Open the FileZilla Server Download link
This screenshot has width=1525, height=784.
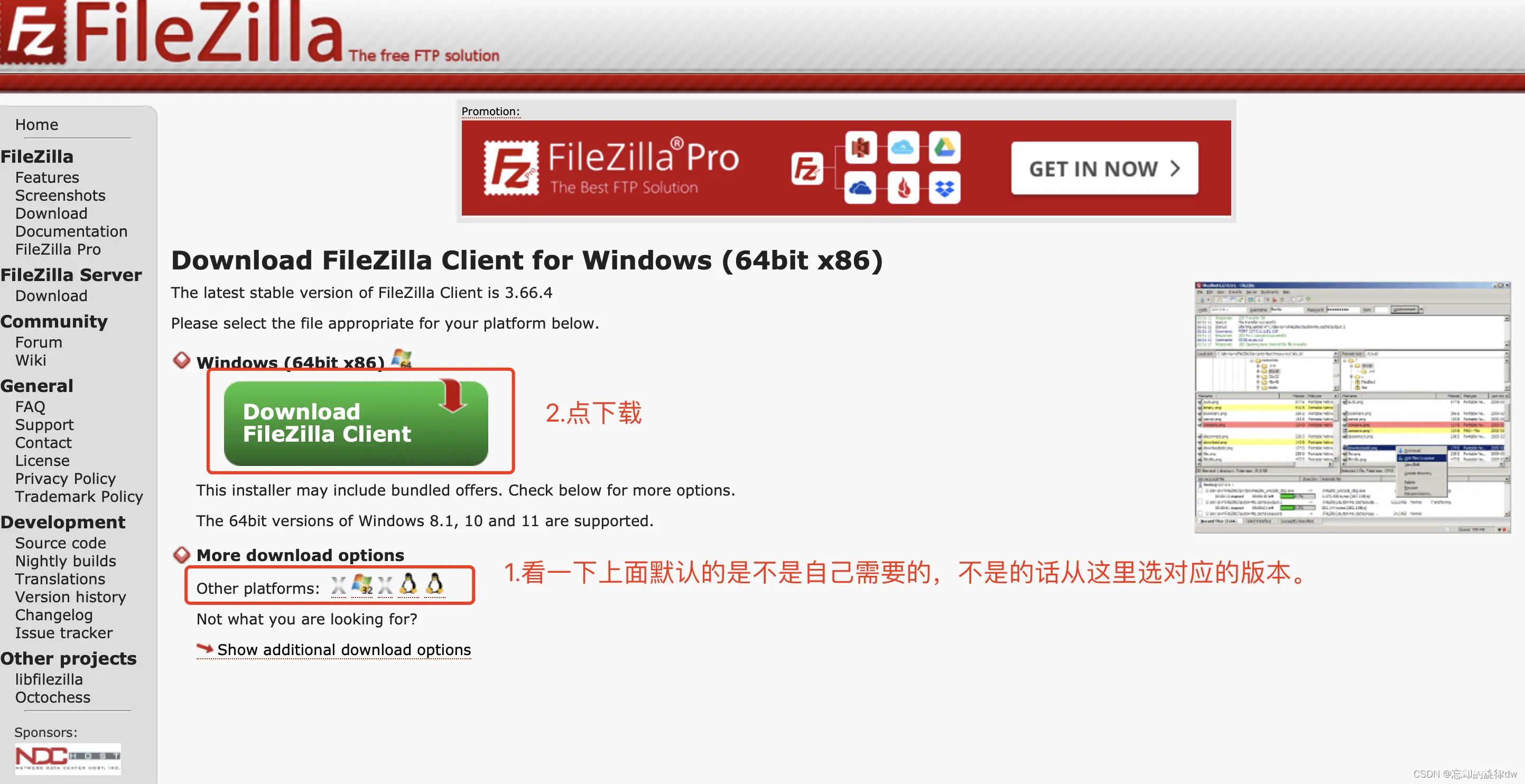click(51, 296)
